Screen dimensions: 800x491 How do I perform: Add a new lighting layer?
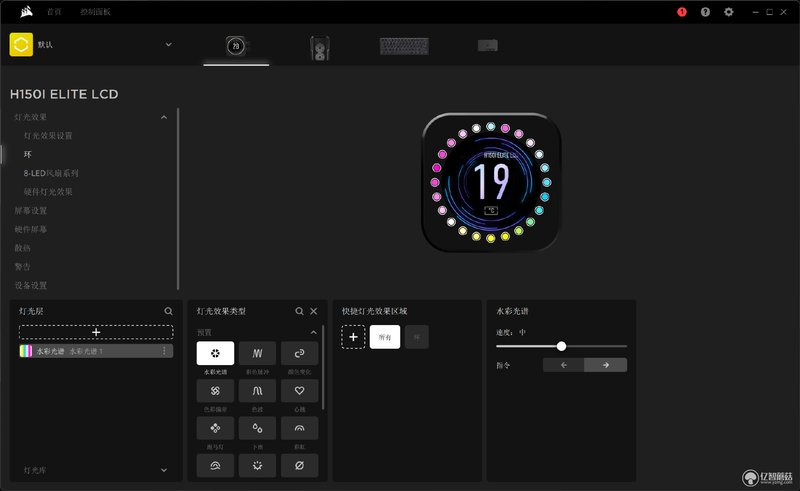[96, 332]
